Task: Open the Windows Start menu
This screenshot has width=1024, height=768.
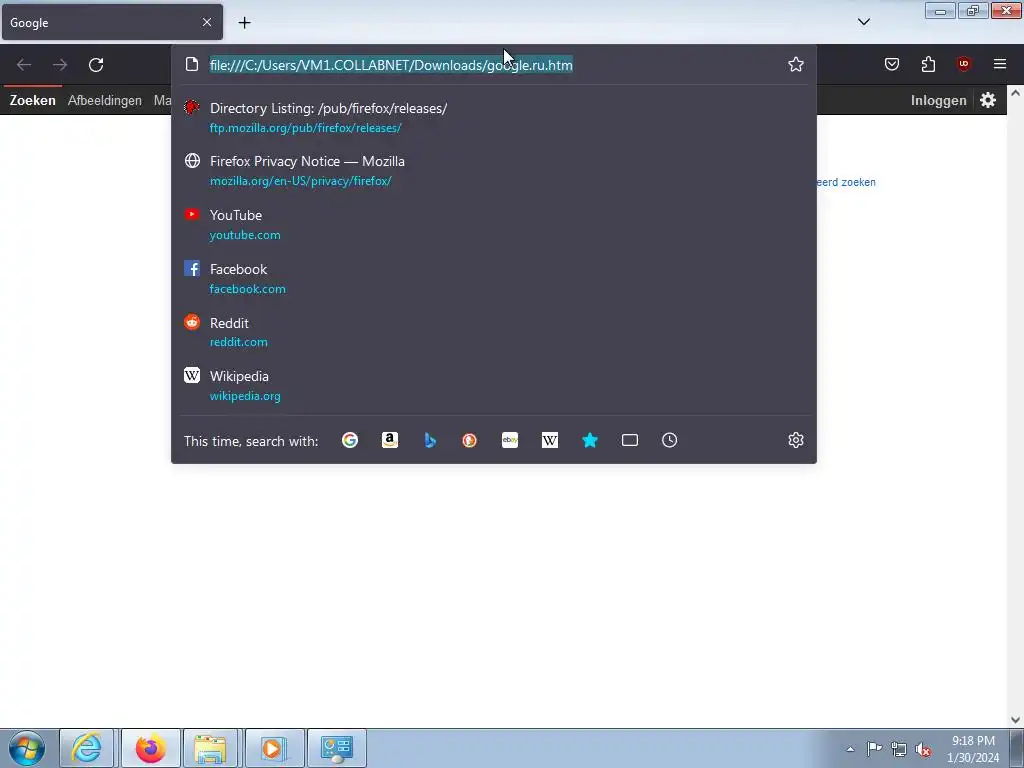Action: tap(27, 748)
